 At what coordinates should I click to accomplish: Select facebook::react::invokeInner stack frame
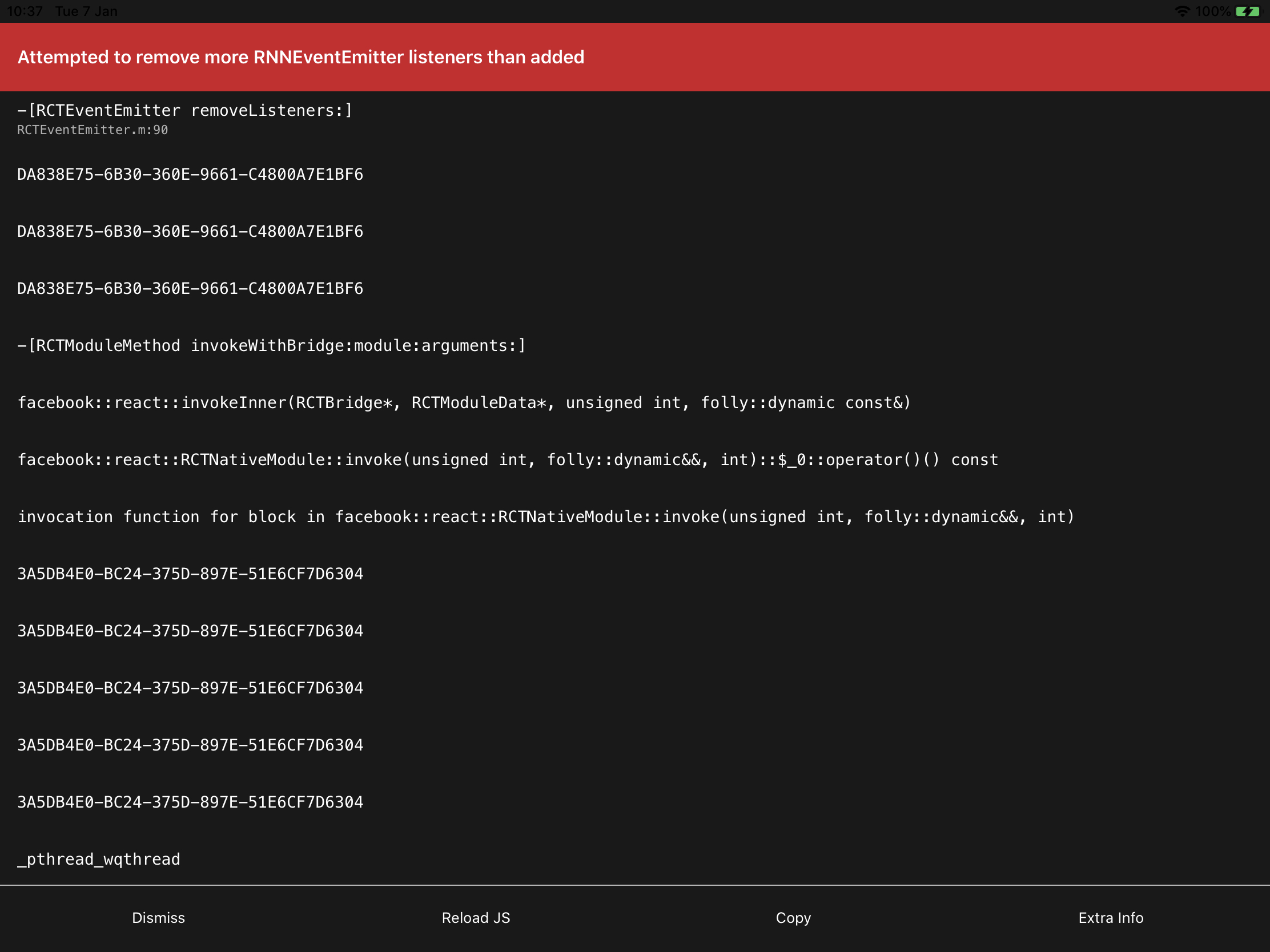(464, 403)
